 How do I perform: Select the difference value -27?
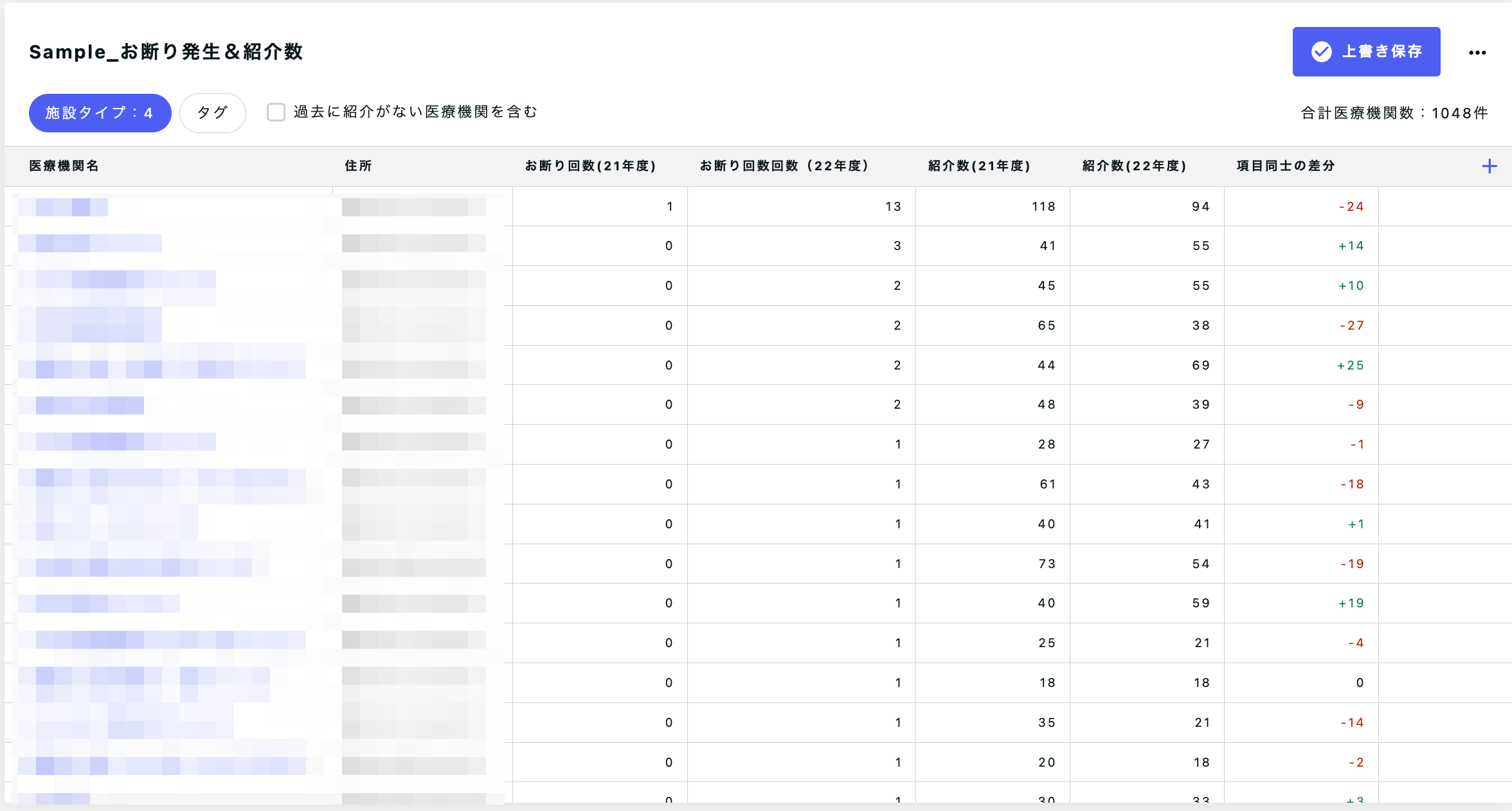1351,325
